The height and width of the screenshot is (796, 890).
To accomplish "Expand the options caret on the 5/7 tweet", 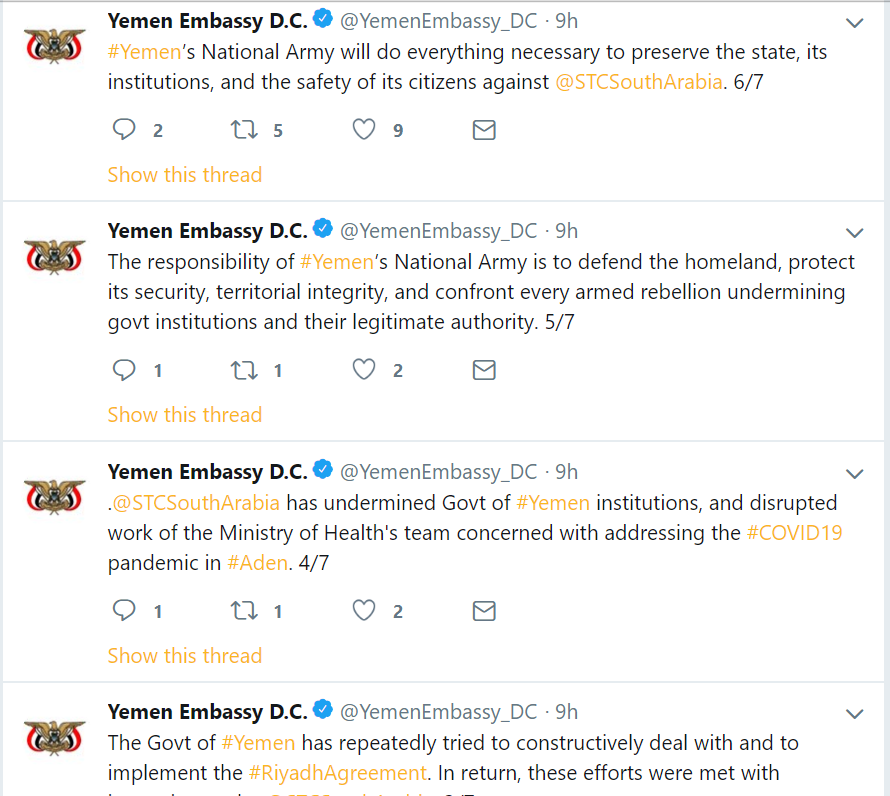I will coord(854,233).
